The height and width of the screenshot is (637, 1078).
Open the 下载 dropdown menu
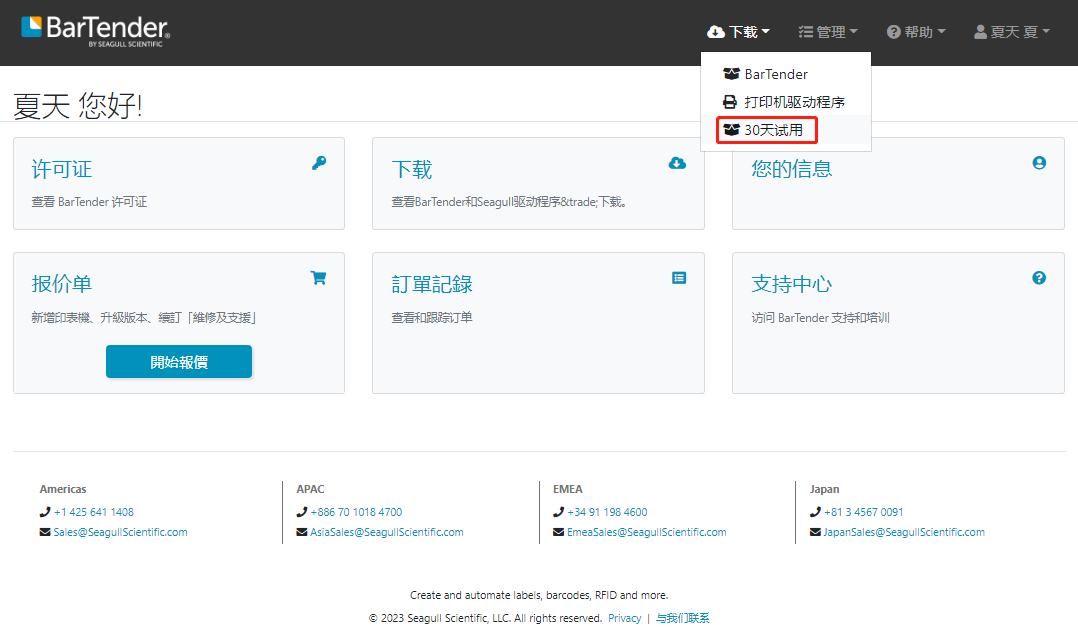738,32
